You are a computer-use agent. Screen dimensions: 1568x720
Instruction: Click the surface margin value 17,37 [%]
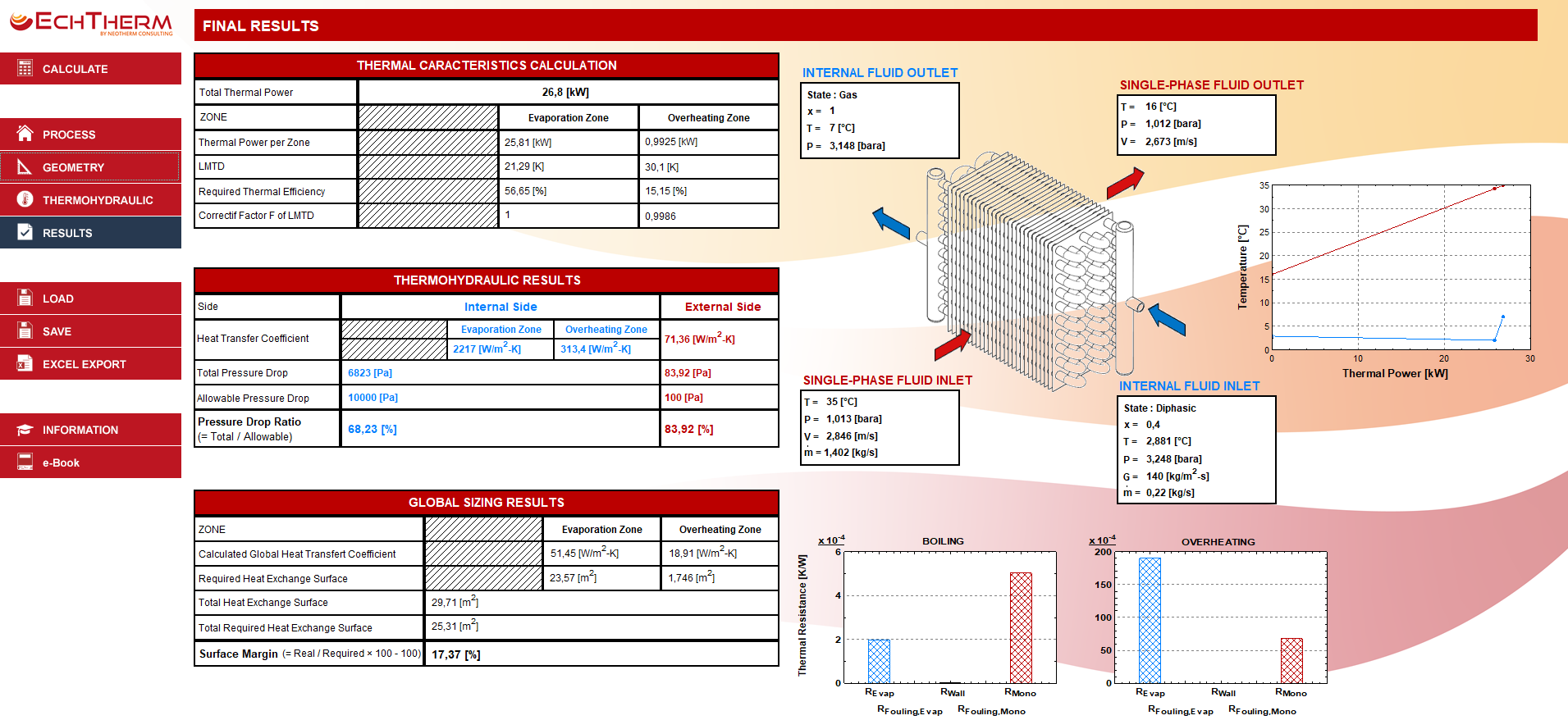[x=456, y=654]
